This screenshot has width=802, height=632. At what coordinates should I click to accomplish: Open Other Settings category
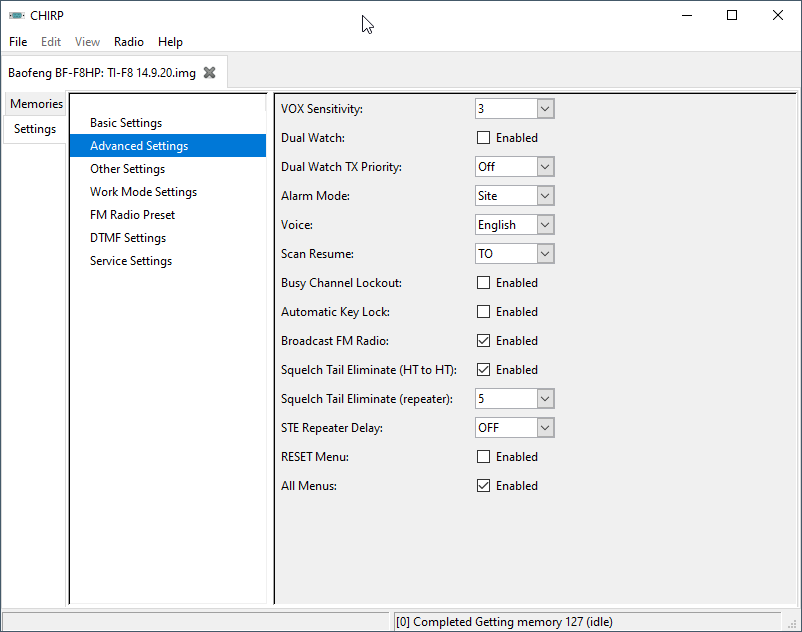click(x=168, y=169)
